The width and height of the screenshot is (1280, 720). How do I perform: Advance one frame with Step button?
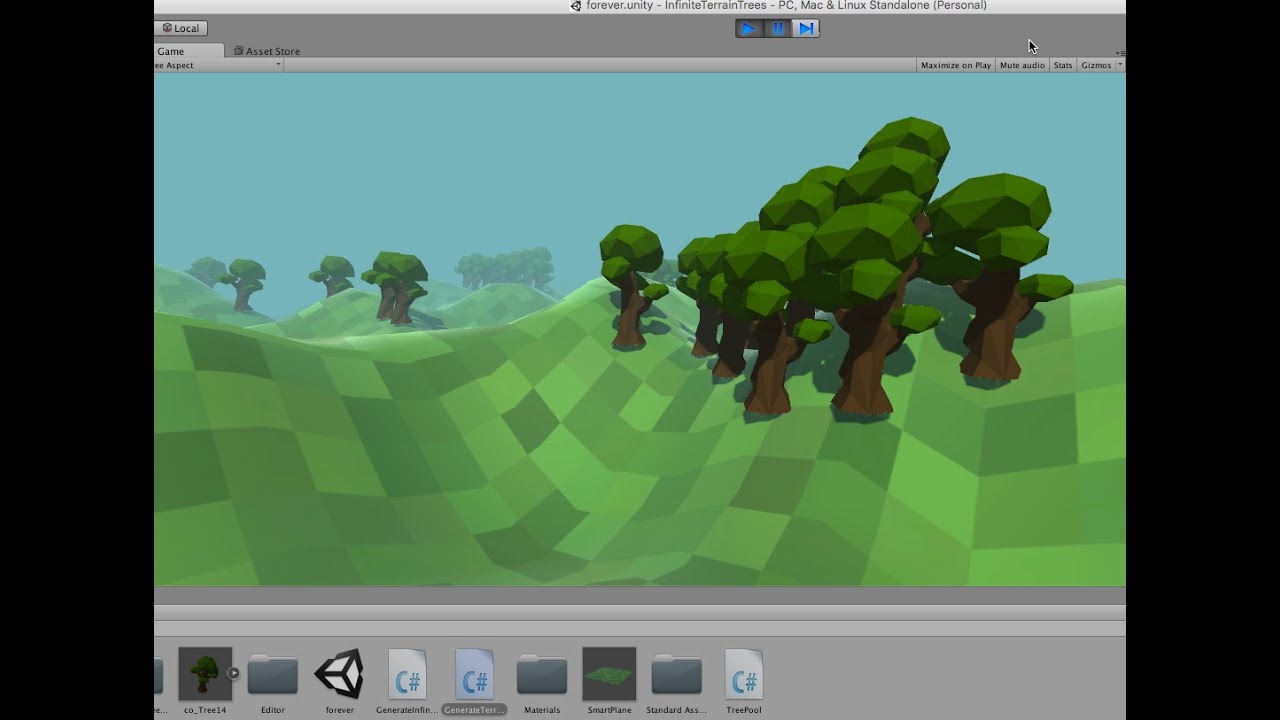[806, 28]
